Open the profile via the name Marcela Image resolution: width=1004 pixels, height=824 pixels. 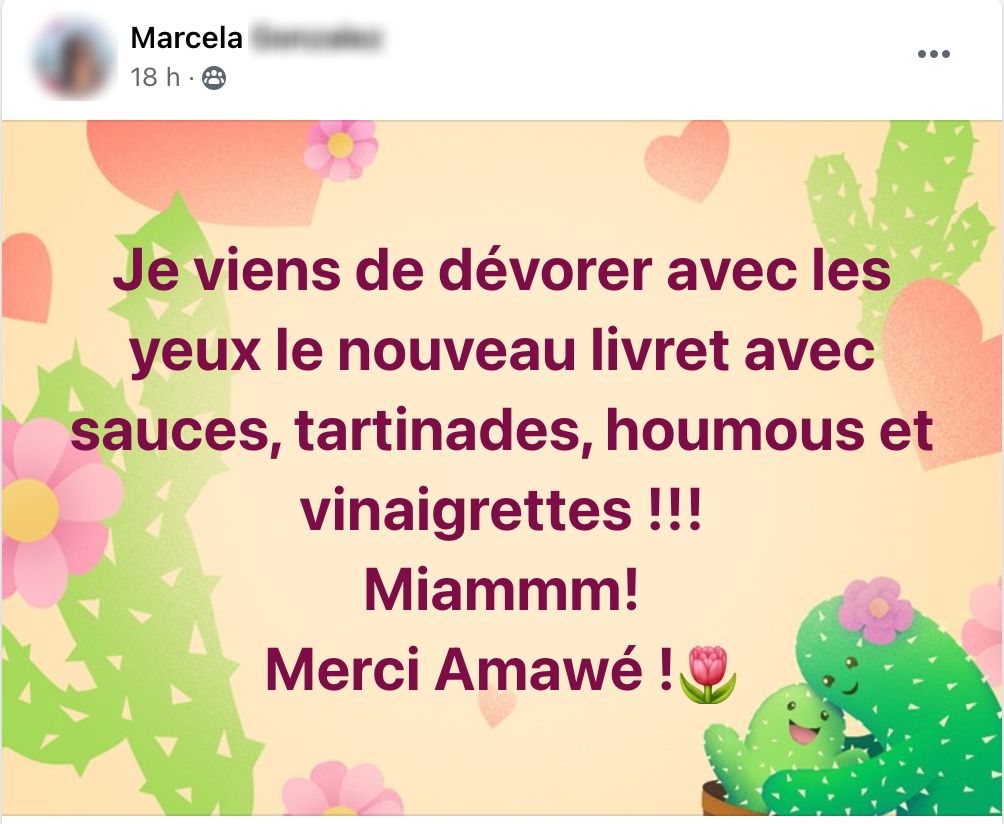point(186,38)
